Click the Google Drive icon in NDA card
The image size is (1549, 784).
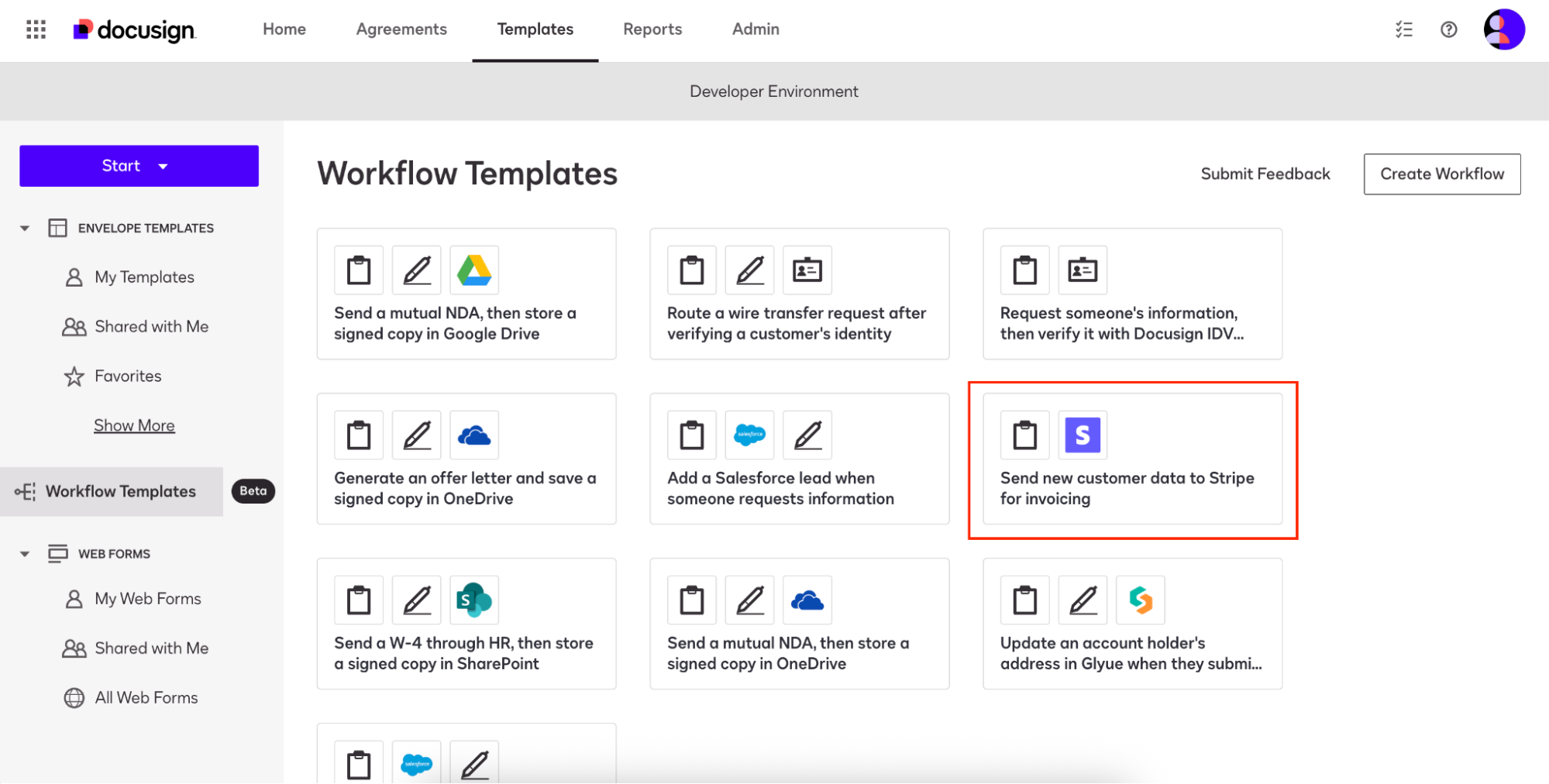click(x=474, y=270)
